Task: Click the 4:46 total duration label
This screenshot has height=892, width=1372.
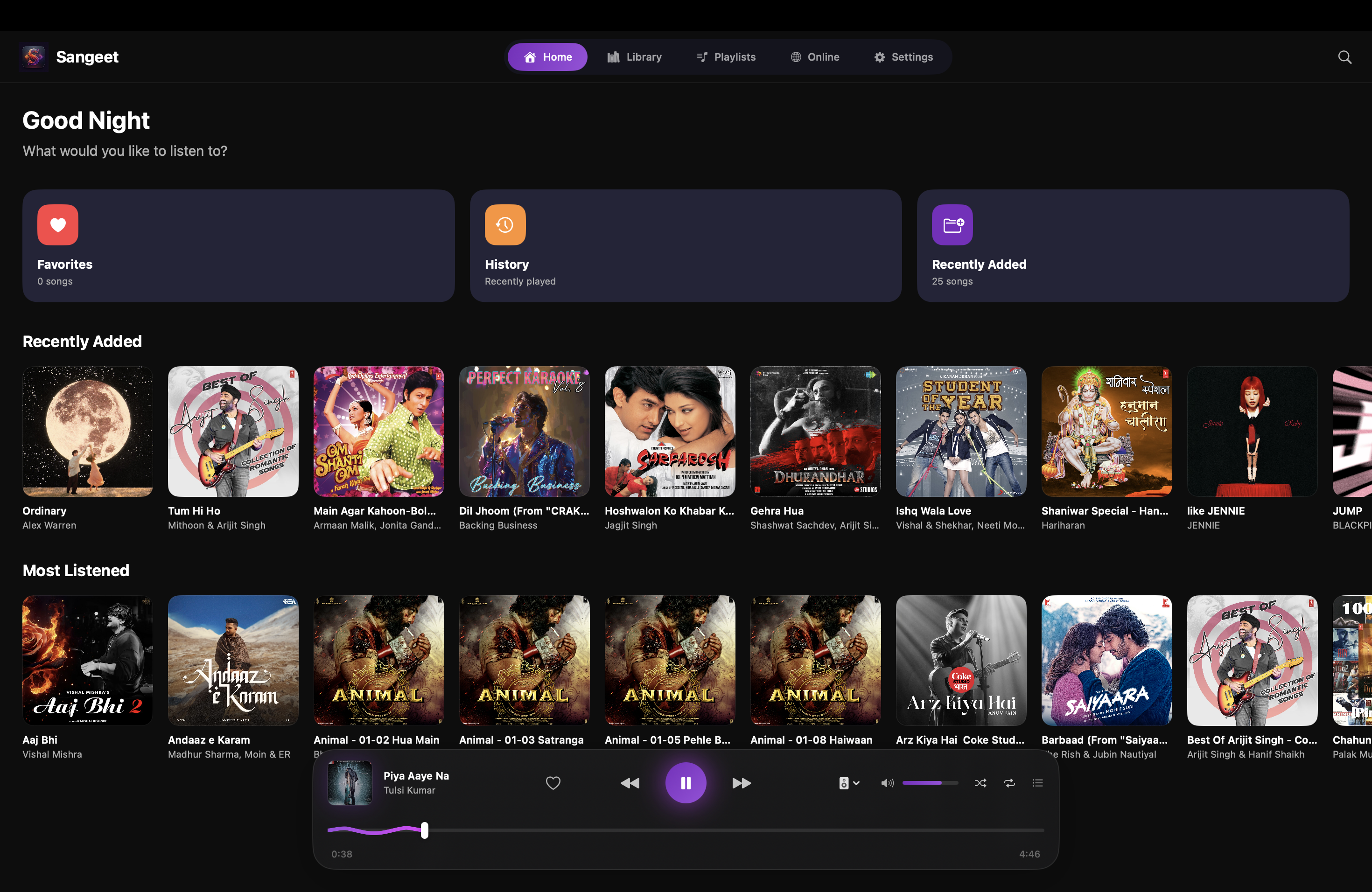Action: [1029, 854]
